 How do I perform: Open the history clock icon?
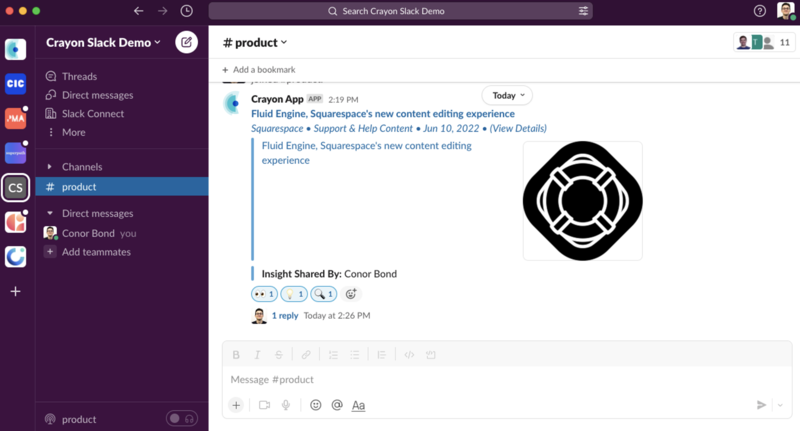pos(187,11)
